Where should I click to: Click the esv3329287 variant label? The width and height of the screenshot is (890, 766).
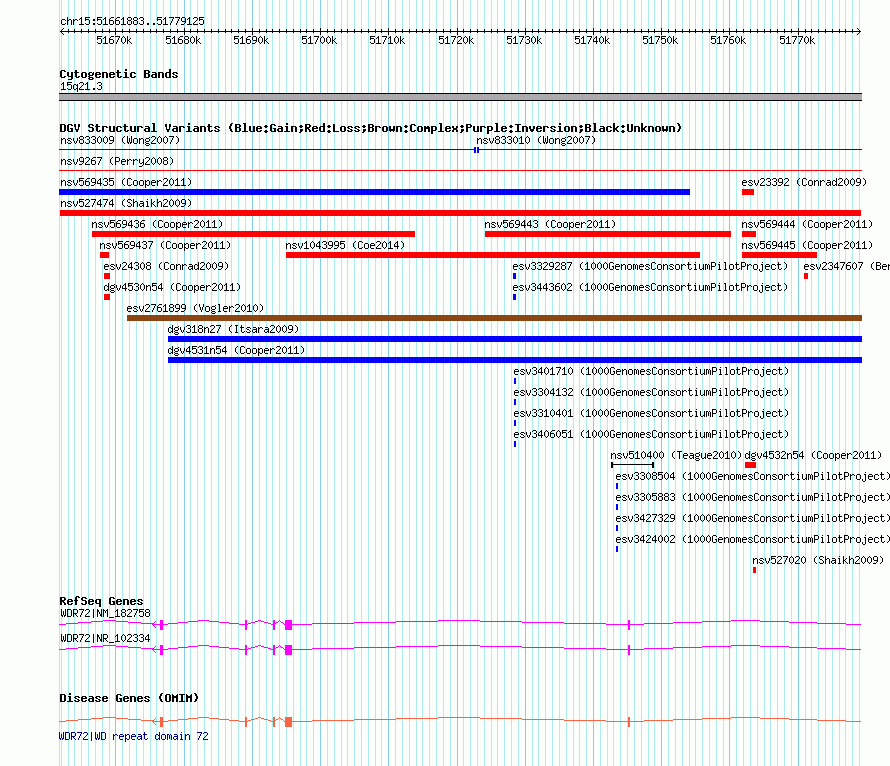point(650,266)
